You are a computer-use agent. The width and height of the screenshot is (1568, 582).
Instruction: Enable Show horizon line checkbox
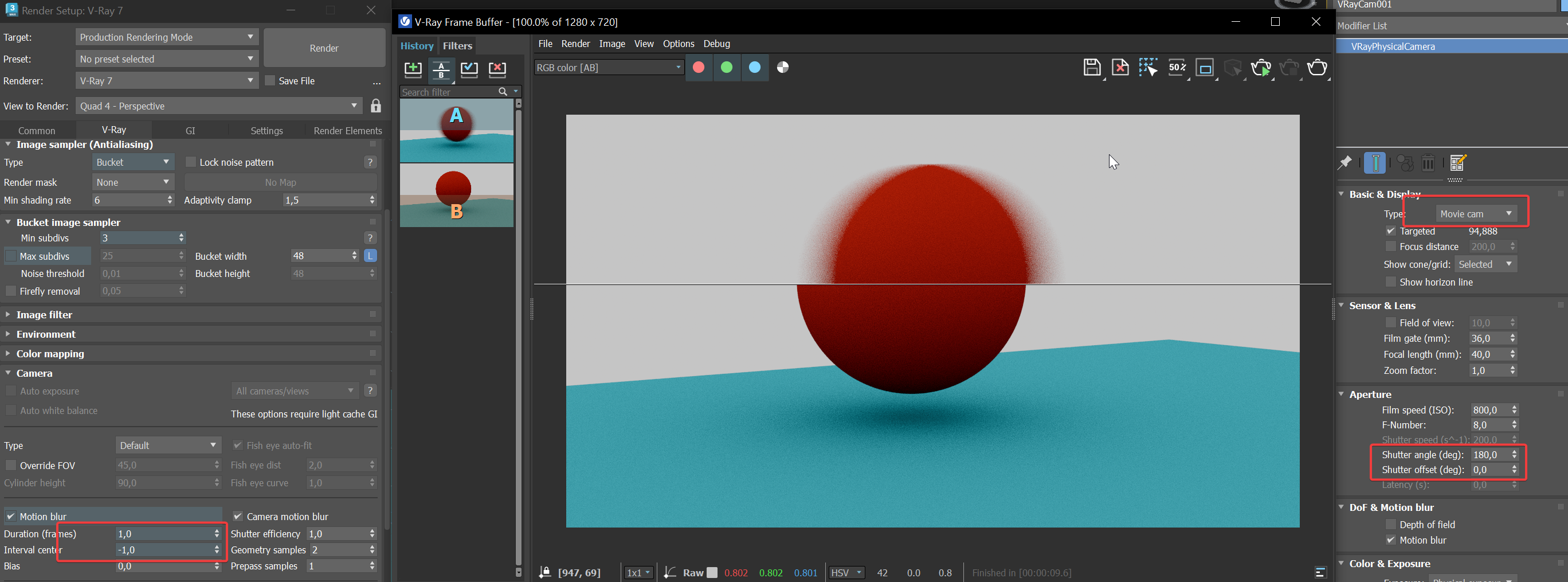click(x=1390, y=282)
